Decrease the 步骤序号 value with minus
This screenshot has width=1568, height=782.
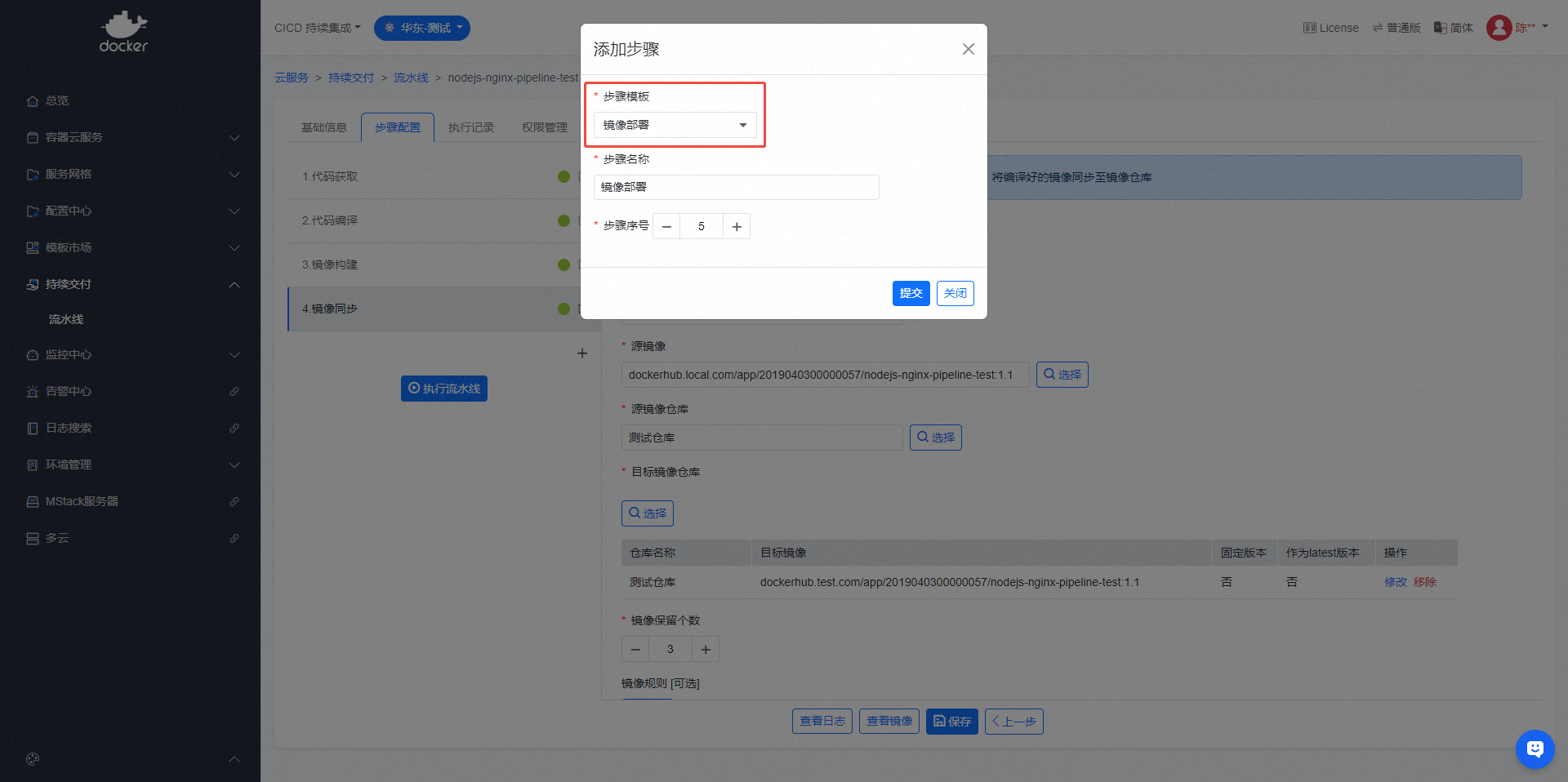(666, 227)
